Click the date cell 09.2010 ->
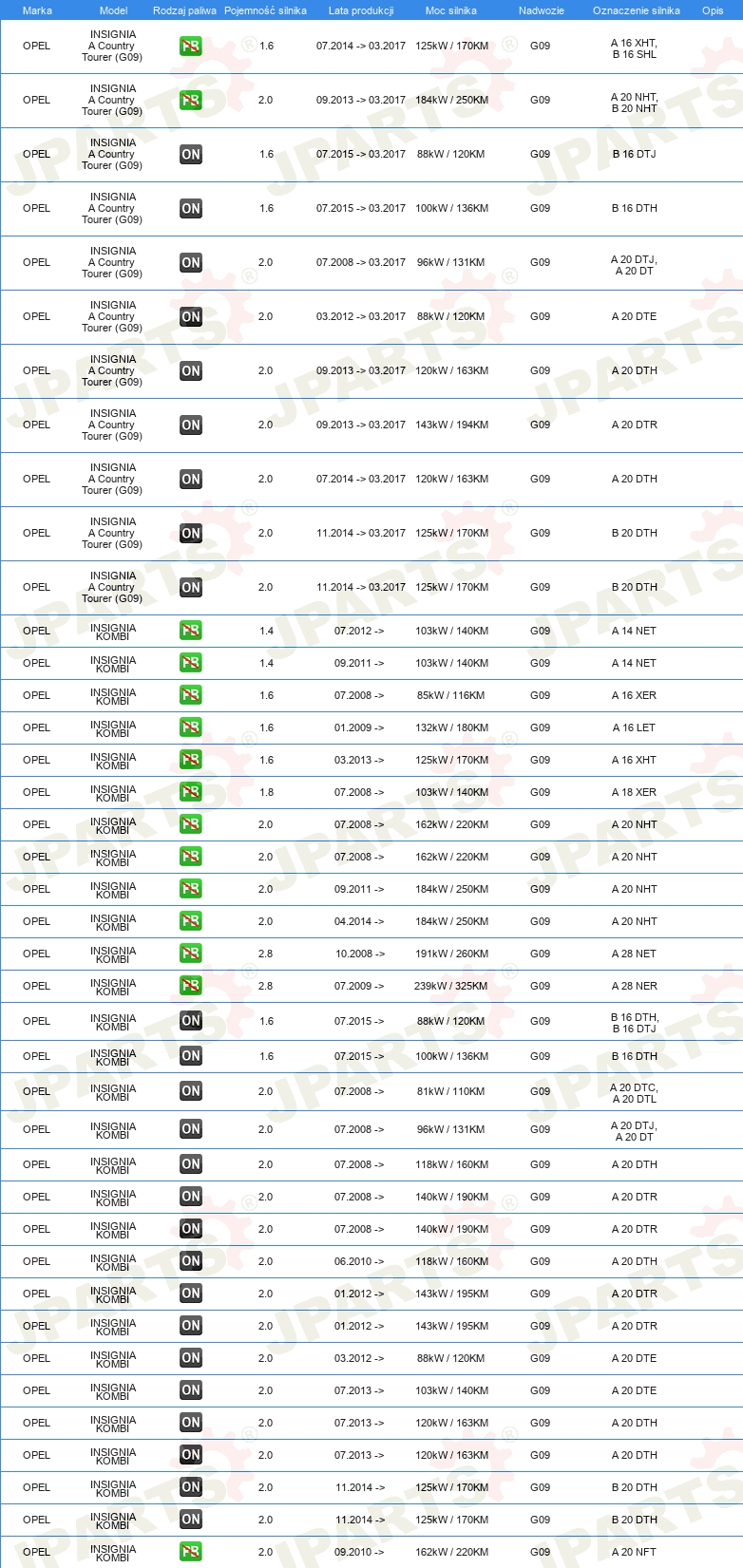 click(359, 1552)
